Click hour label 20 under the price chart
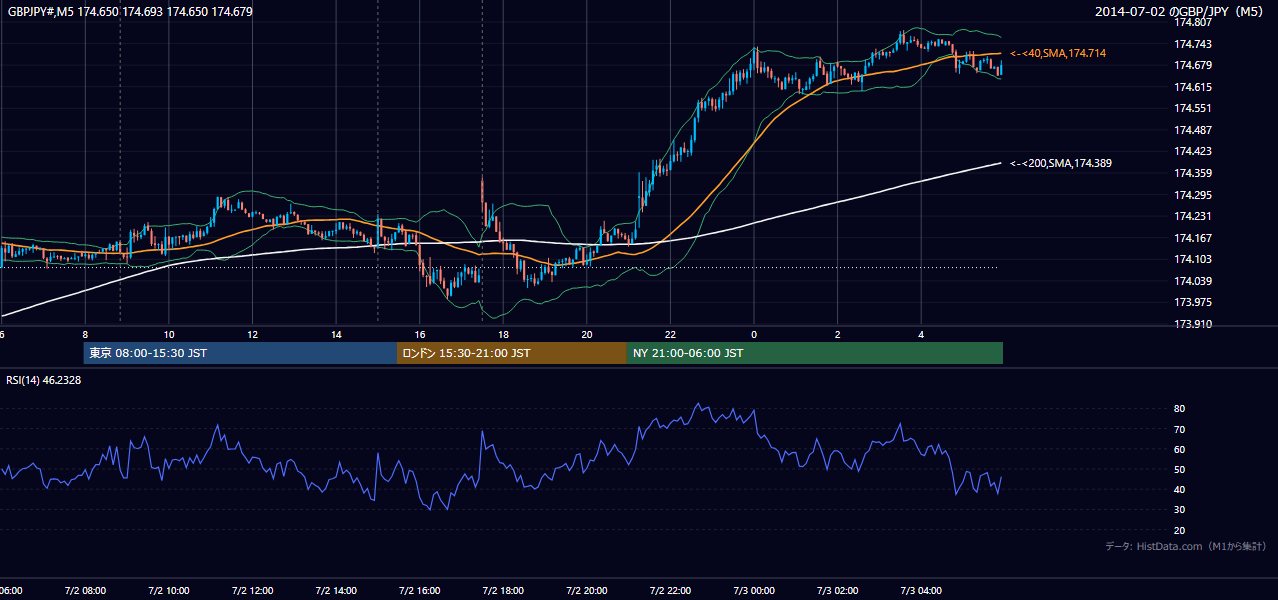1278x600 pixels. (587, 334)
